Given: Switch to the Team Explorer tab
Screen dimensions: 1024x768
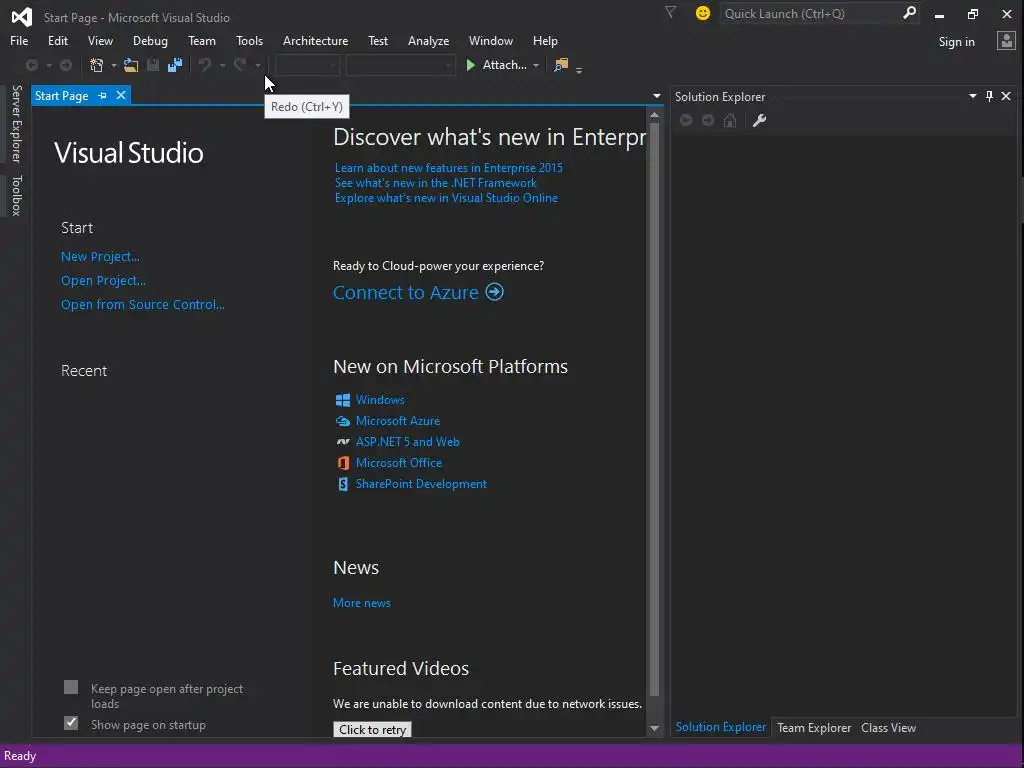Looking at the screenshot, I should (814, 728).
